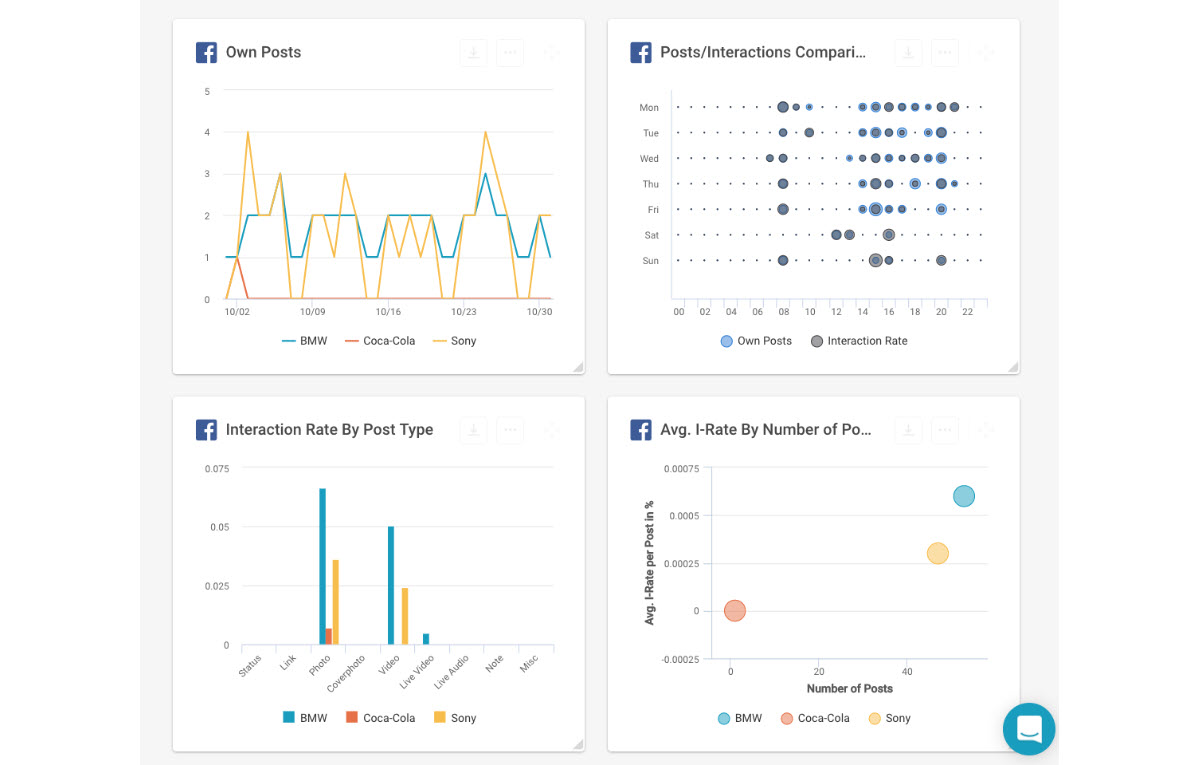This screenshot has width=1200, height=765.
Task: Click the Coca-Cola Photo bar
Action: click(329, 637)
